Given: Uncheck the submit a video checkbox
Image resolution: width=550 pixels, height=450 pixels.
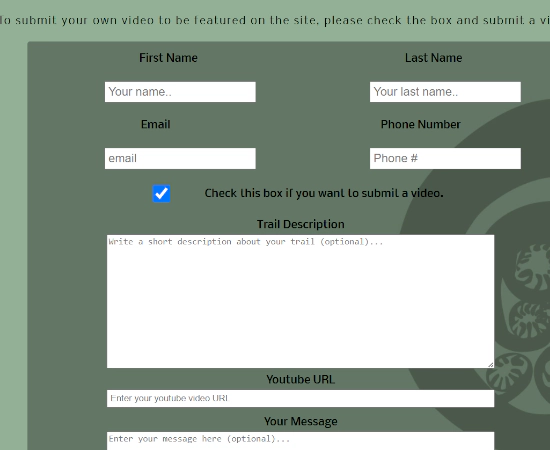Looking at the screenshot, I should (161, 193).
